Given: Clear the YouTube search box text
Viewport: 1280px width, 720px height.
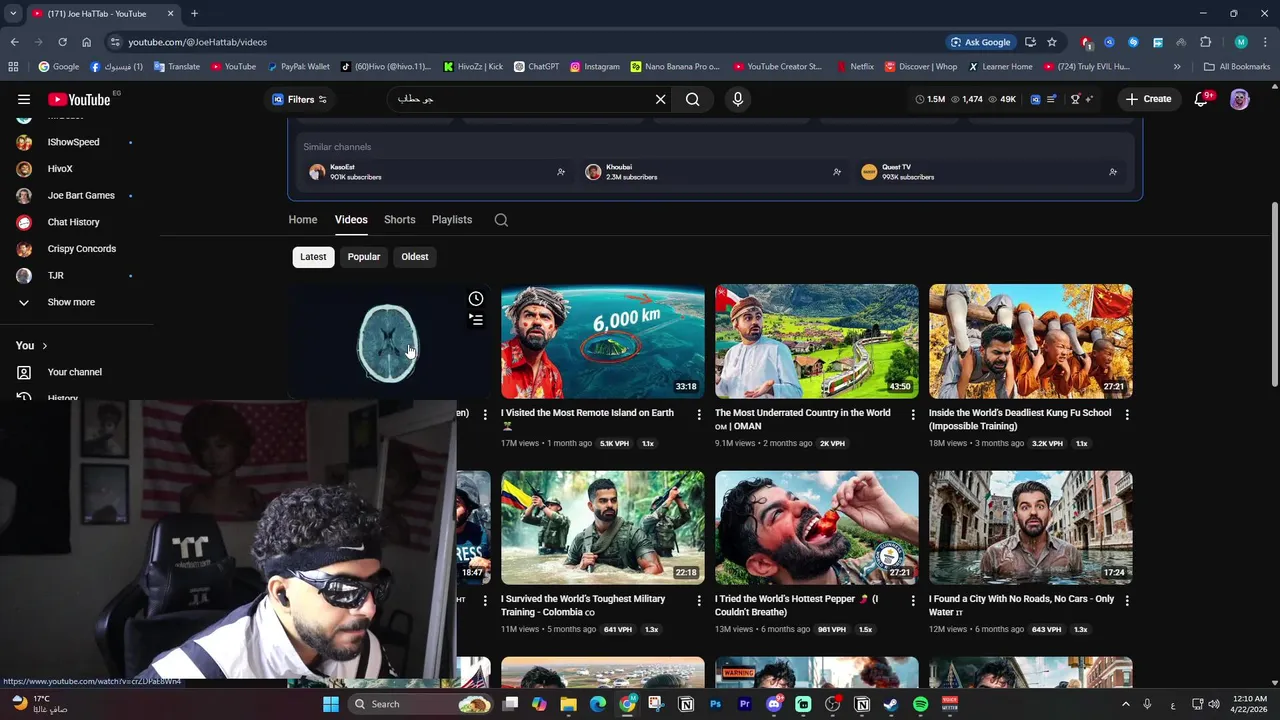Looking at the screenshot, I should click(660, 99).
